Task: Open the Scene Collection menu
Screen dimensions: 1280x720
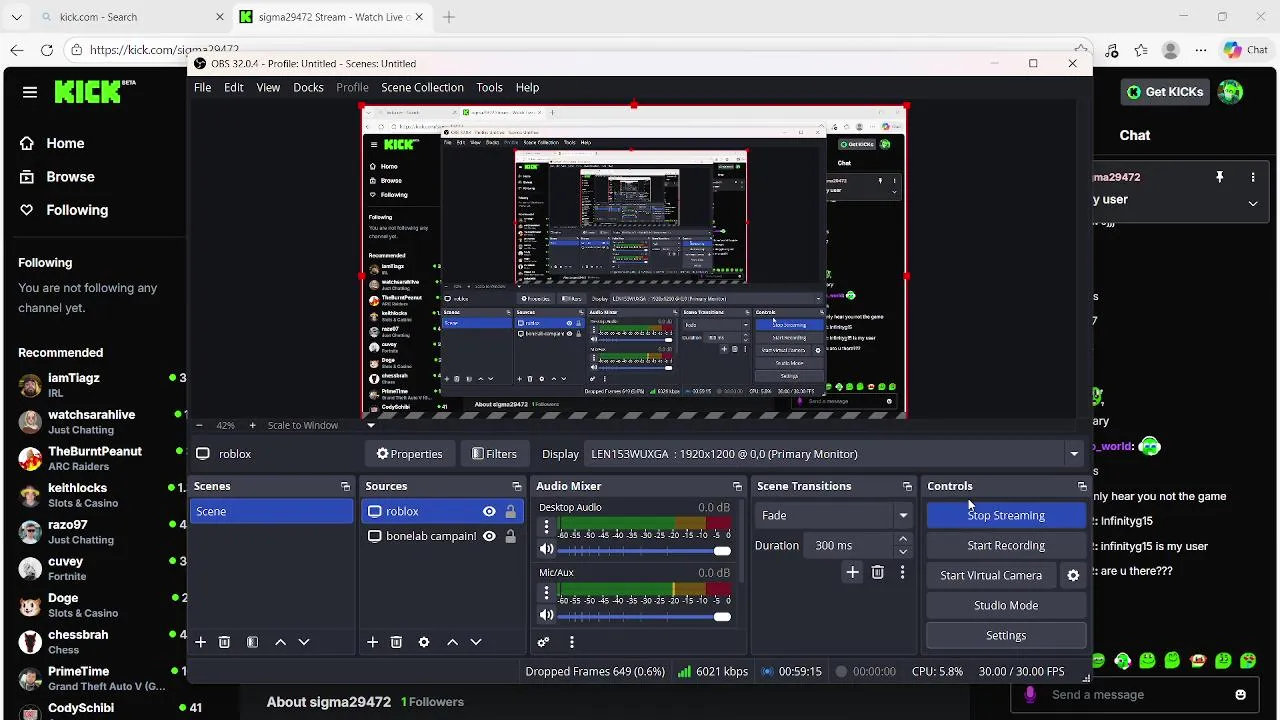Action: 422,87
